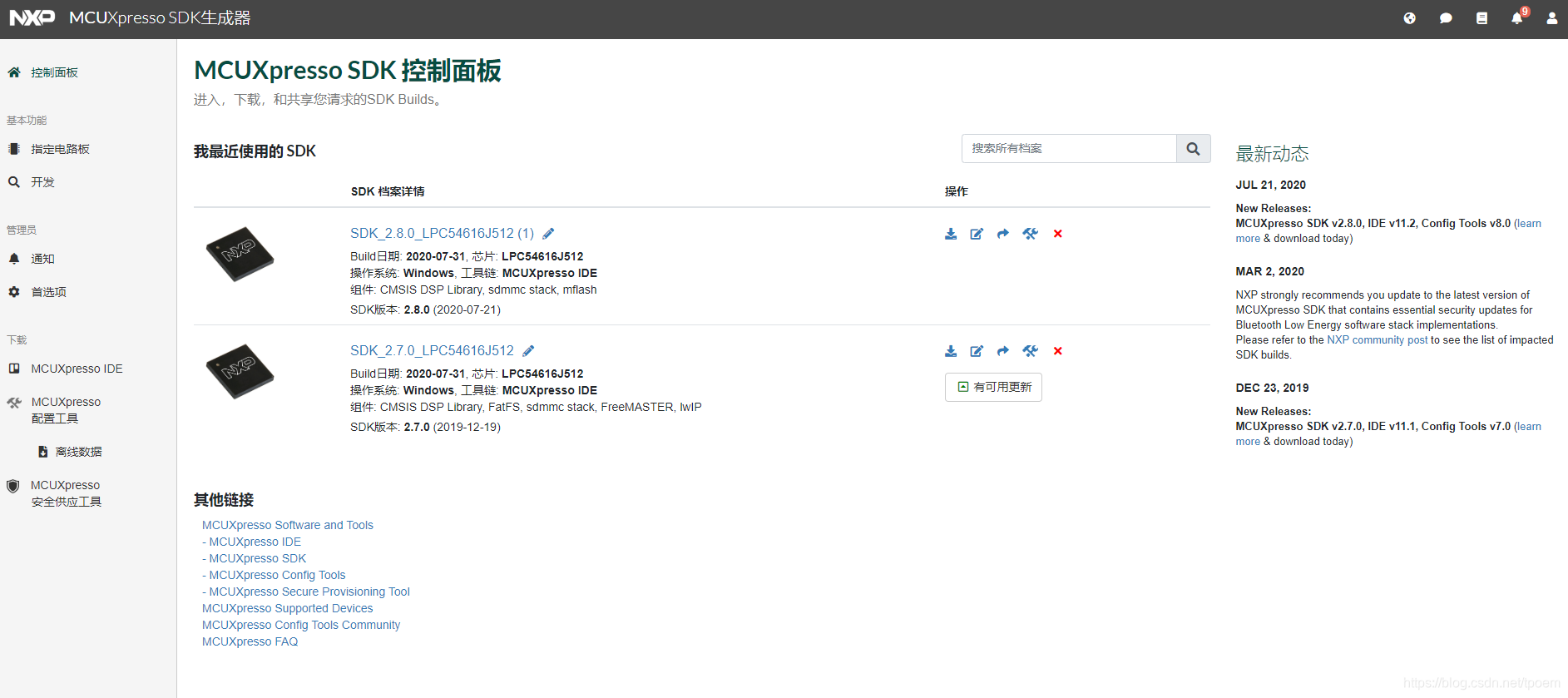Viewport: 1568px width, 698px height.
Task: Open the feedback chat bubble icon
Action: (x=1446, y=18)
